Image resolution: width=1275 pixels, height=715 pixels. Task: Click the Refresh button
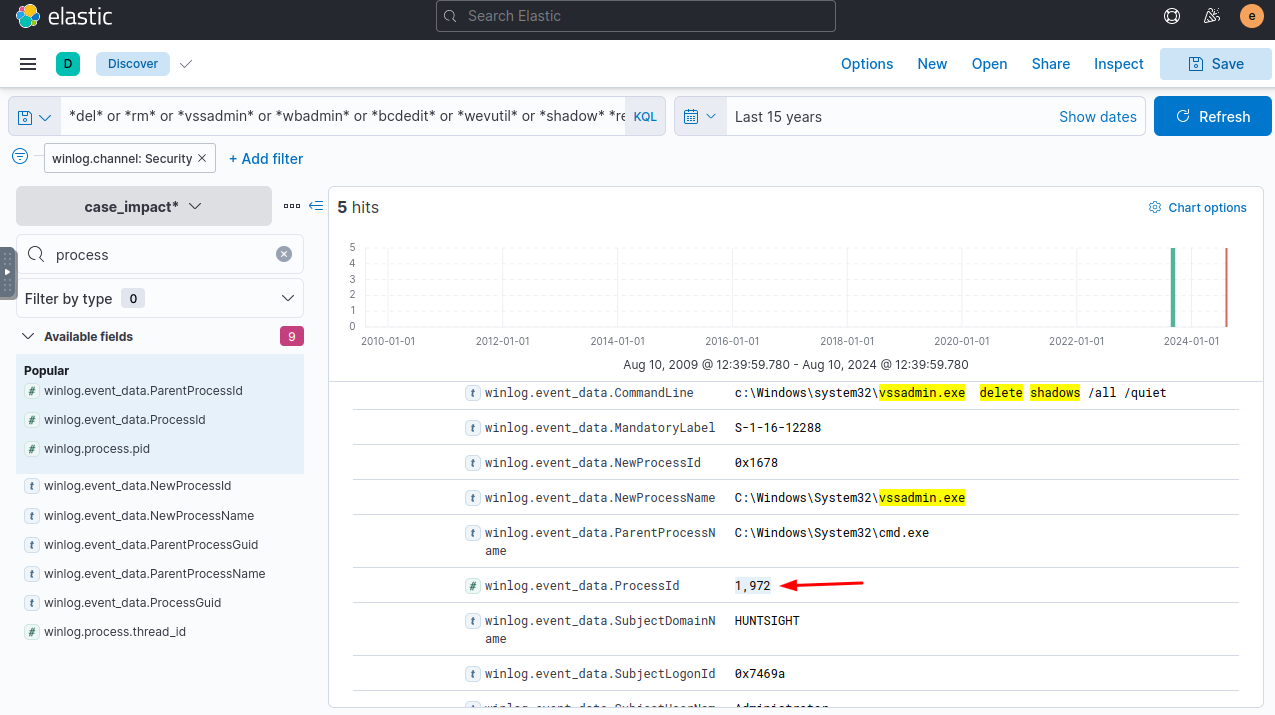[x=1212, y=117]
